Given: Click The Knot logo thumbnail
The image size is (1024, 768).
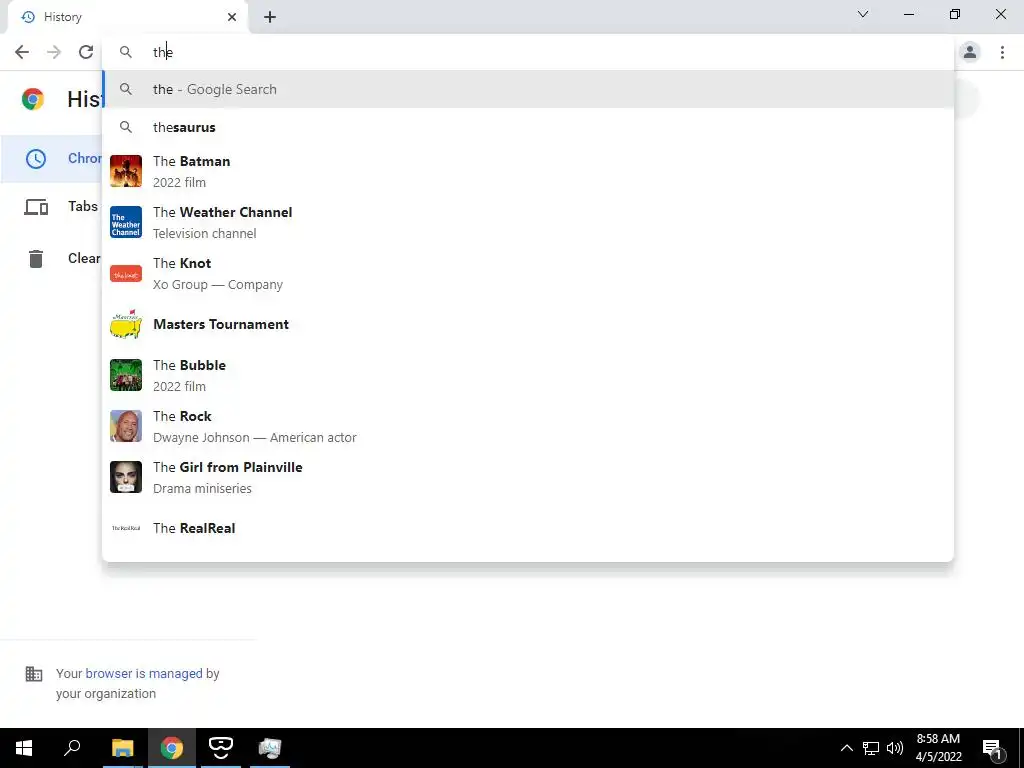Looking at the screenshot, I should tap(126, 273).
